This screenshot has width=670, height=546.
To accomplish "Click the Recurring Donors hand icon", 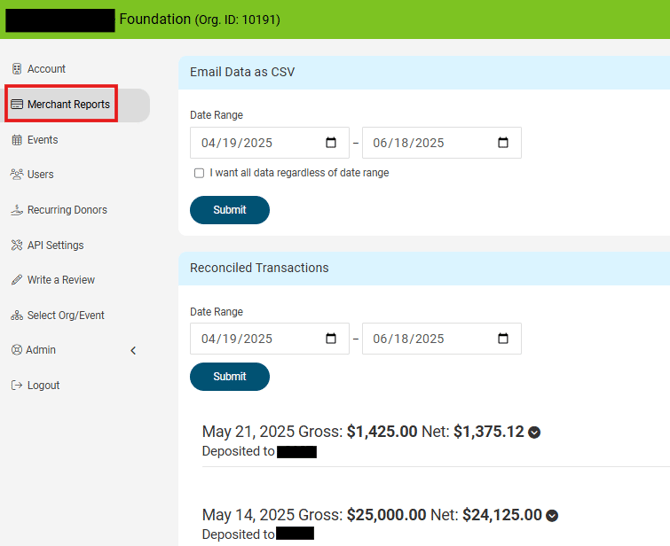I will (17, 210).
